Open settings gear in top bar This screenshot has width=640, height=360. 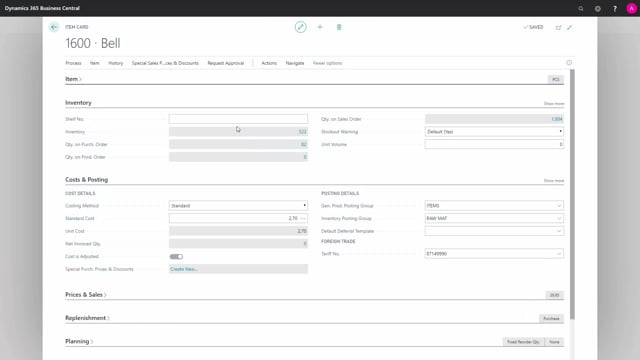point(598,8)
